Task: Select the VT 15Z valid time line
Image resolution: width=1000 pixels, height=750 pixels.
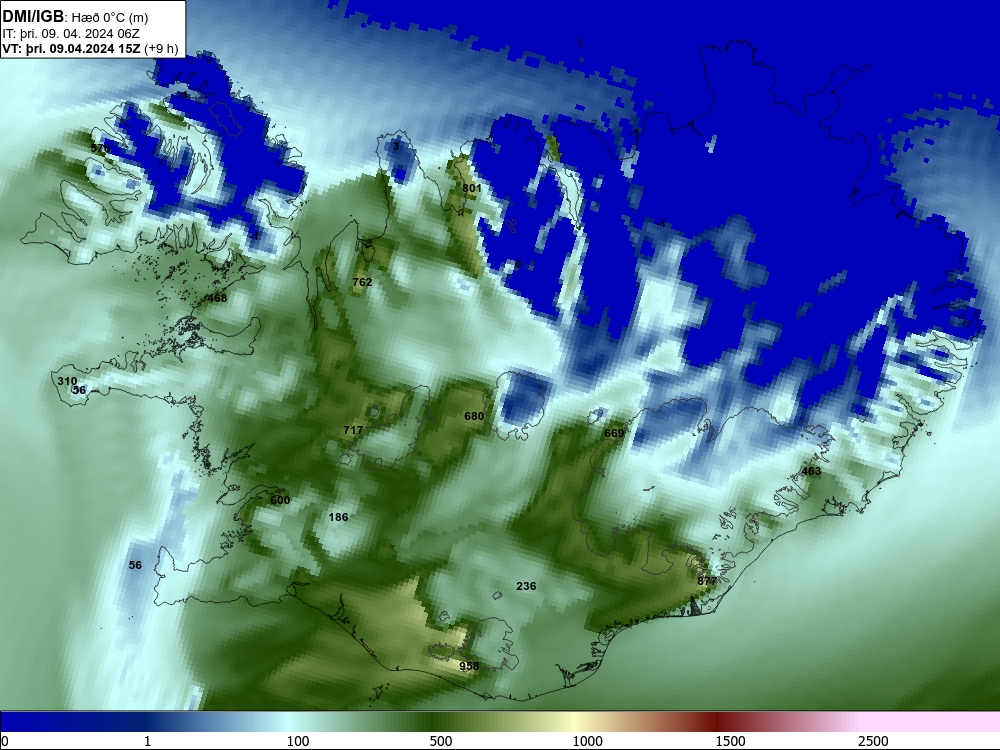Action: tap(71, 48)
